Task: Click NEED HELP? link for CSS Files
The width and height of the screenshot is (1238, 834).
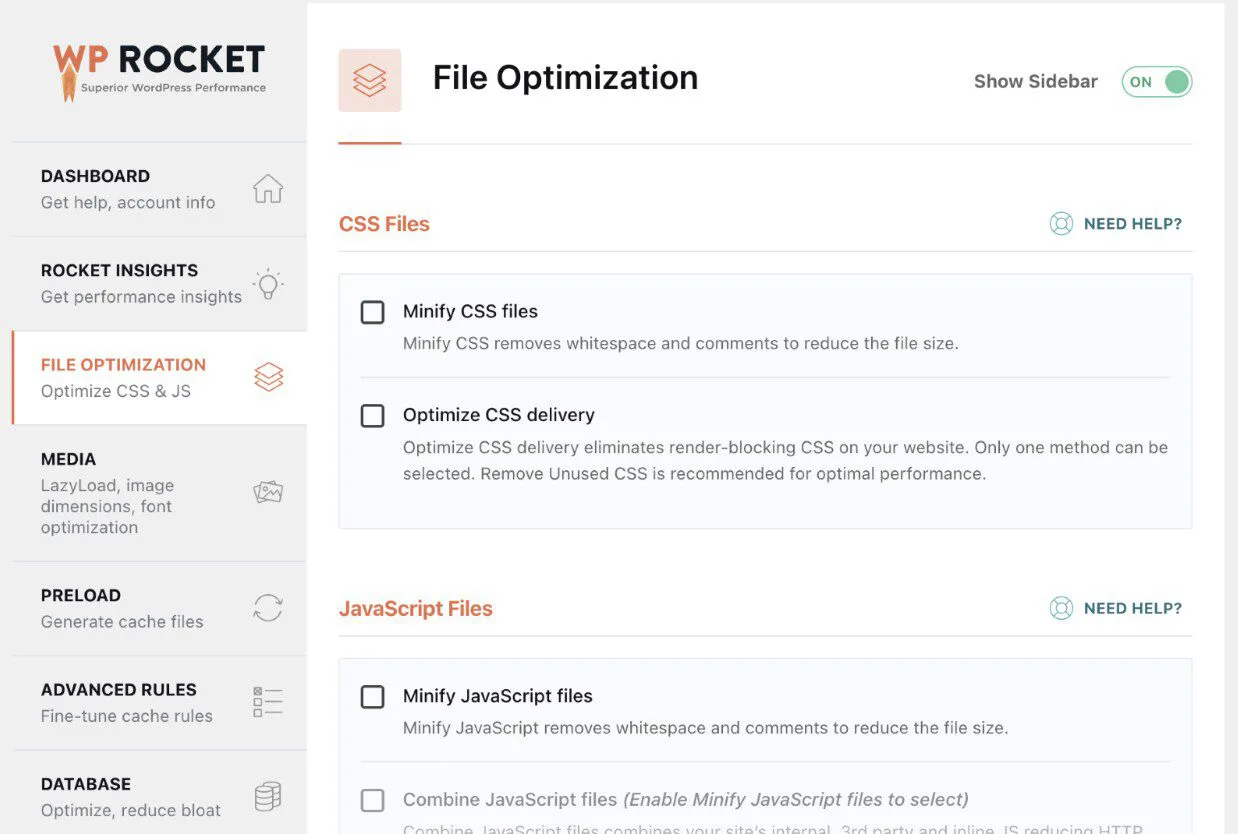Action: 1133,224
